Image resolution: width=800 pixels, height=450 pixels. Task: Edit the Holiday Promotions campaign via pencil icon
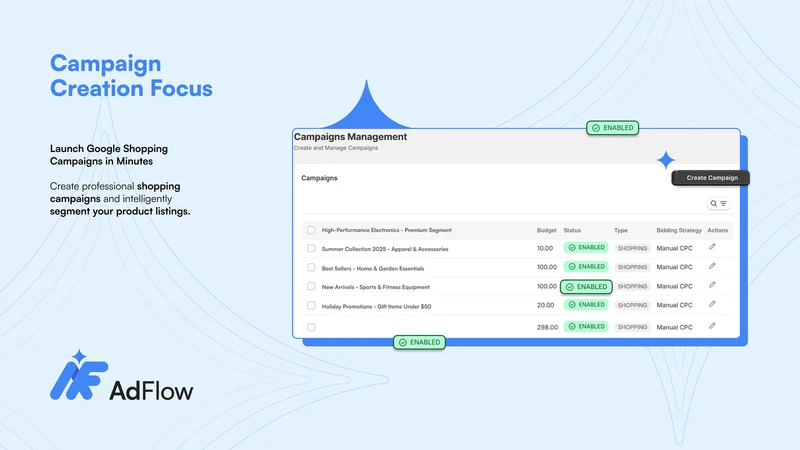(712, 304)
